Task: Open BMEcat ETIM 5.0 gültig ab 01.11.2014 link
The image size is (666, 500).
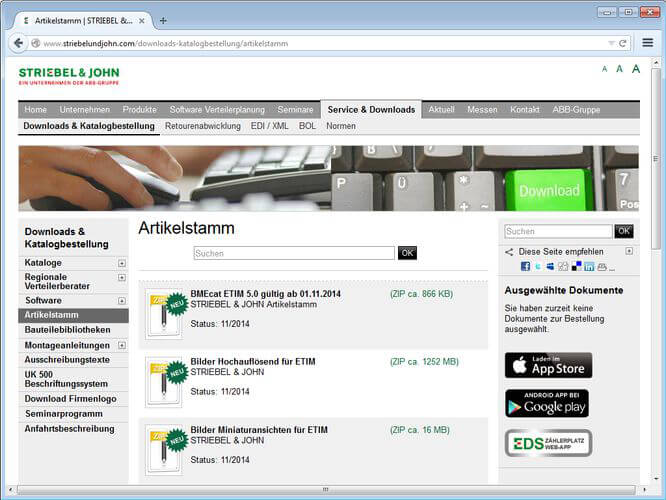Action: [x=265, y=294]
